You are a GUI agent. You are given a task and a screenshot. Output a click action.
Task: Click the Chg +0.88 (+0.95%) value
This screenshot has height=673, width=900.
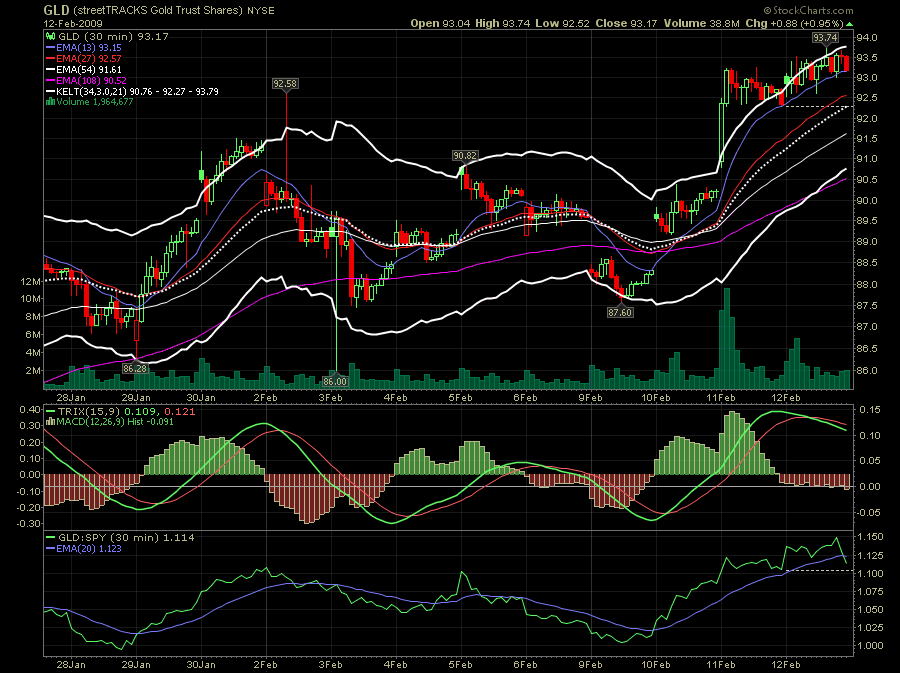tap(794, 24)
